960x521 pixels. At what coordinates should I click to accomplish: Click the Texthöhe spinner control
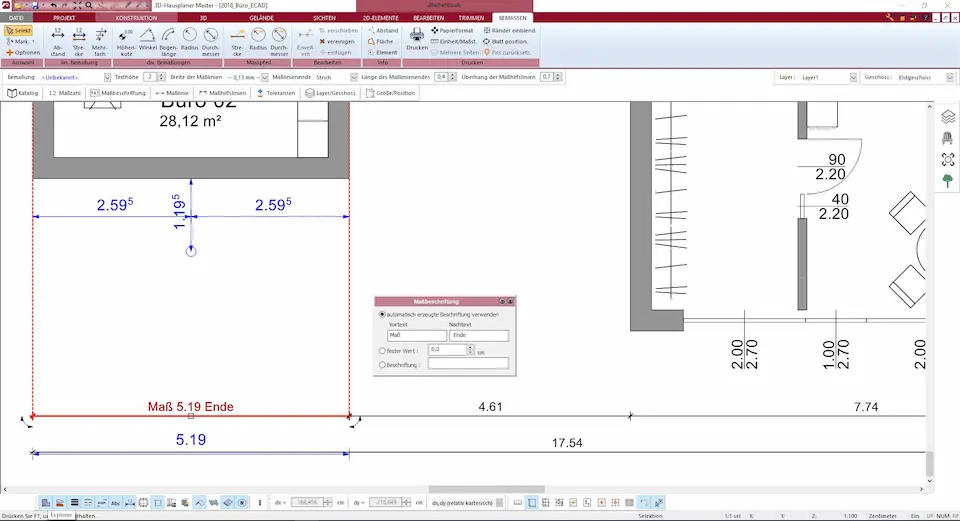pyautogui.click(x=162, y=78)
